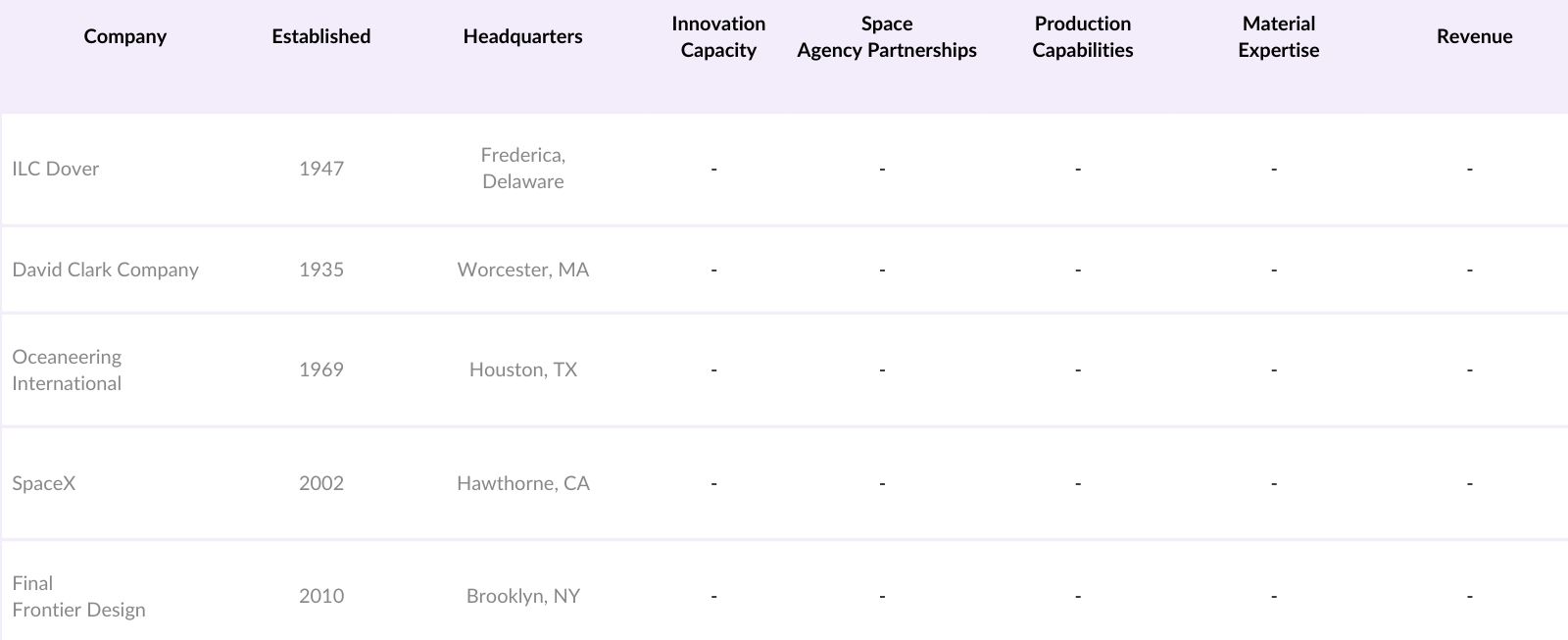Open the ILC Dover company entry
Screen dimensions: 1568x640
pos(56,169)
